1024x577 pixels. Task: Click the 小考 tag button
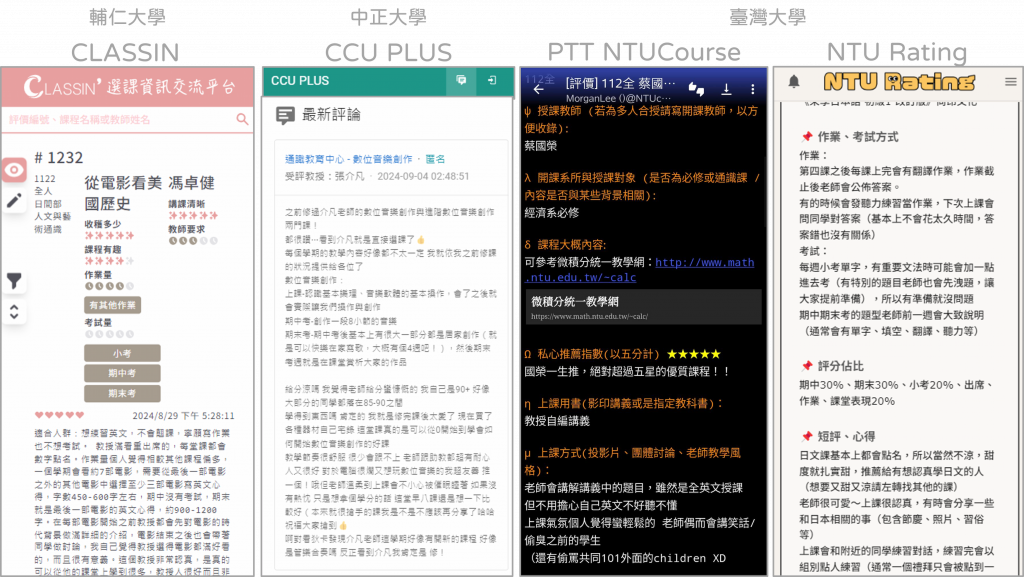pos(122,353)
